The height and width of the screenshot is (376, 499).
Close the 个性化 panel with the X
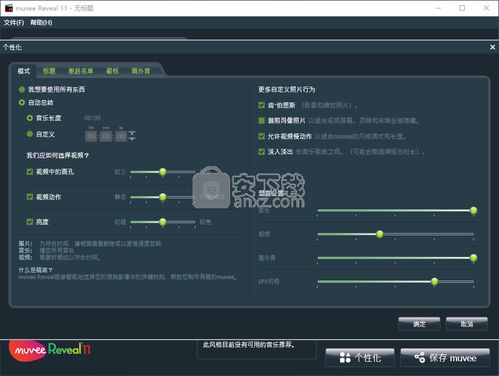pyautogui.click(x=492, y=47)
